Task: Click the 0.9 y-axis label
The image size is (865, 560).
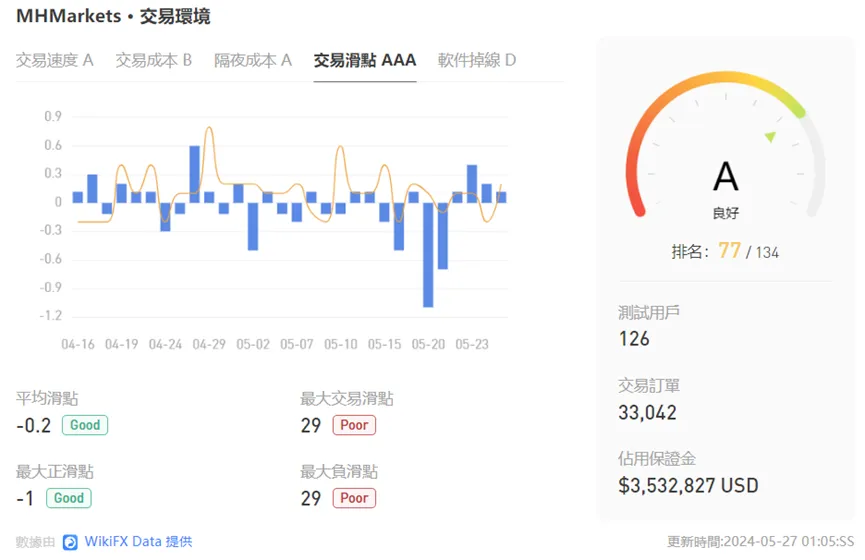Action: [x=53, y=116]
